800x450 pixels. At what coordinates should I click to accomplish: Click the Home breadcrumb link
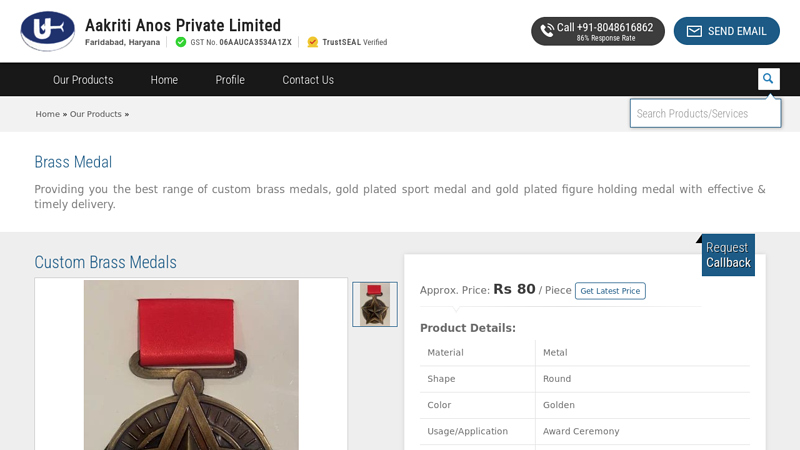tap(48, 114)
